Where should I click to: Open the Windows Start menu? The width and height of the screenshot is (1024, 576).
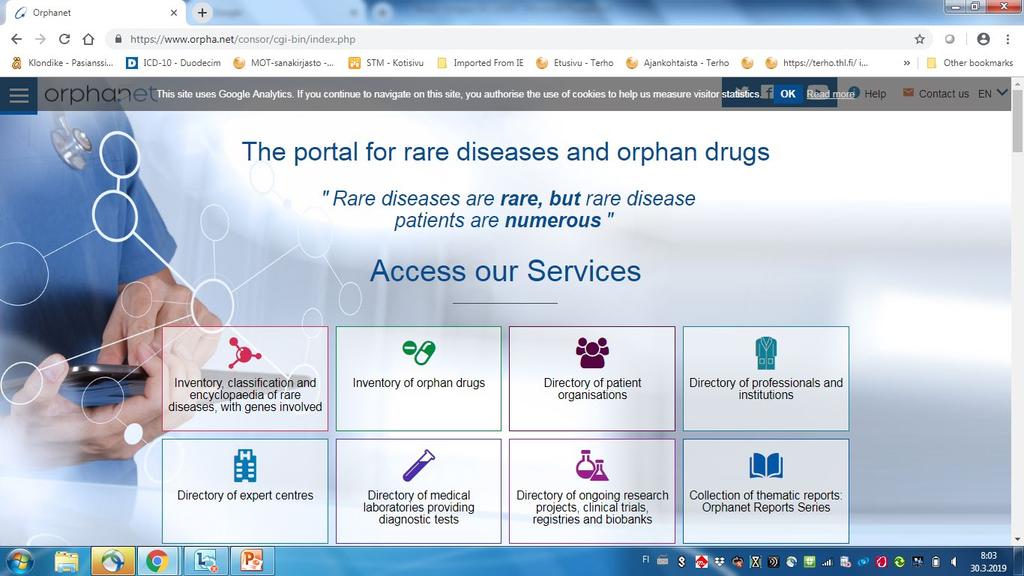coord(20,561)
